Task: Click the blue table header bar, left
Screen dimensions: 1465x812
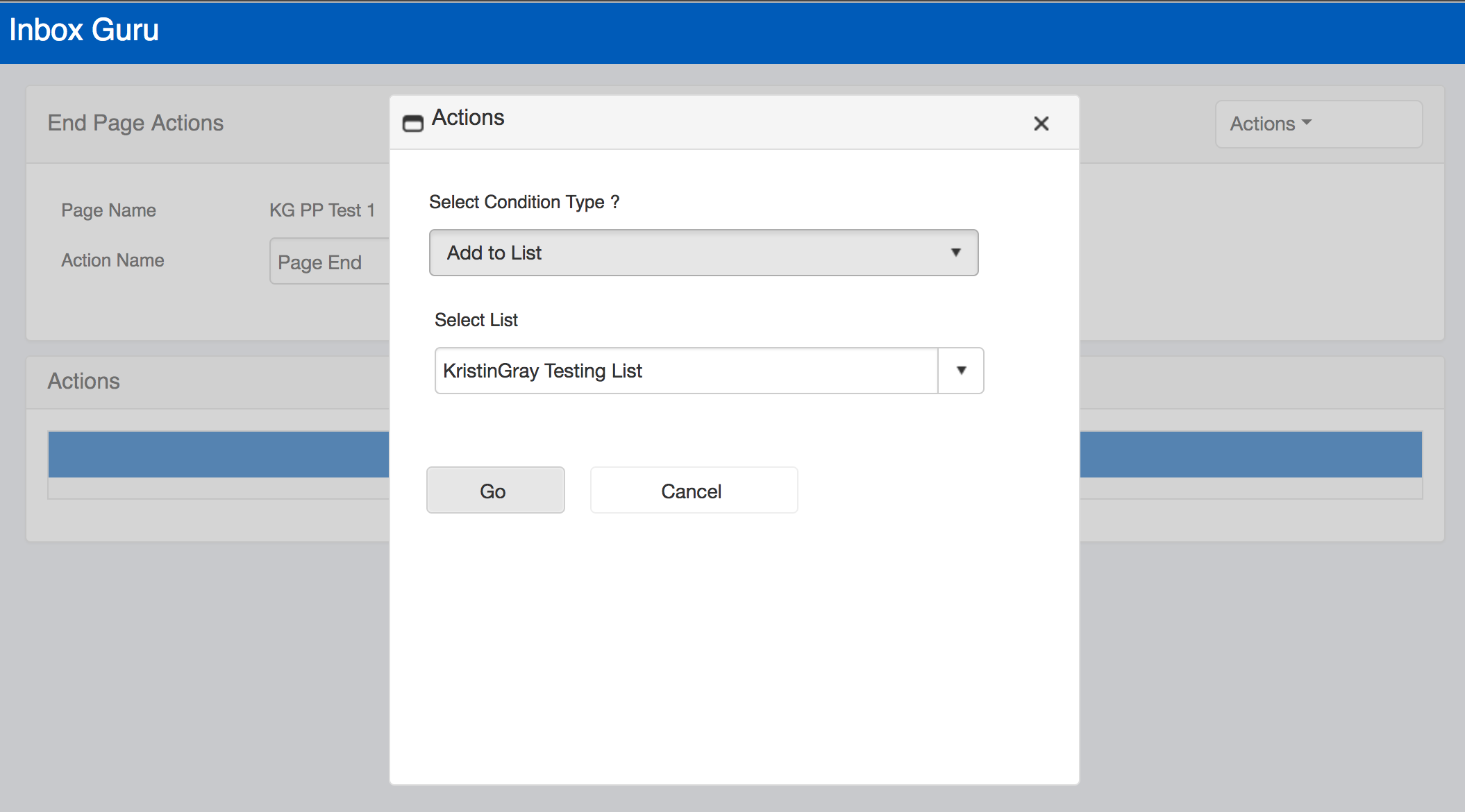Action: [x=219, y=454]
